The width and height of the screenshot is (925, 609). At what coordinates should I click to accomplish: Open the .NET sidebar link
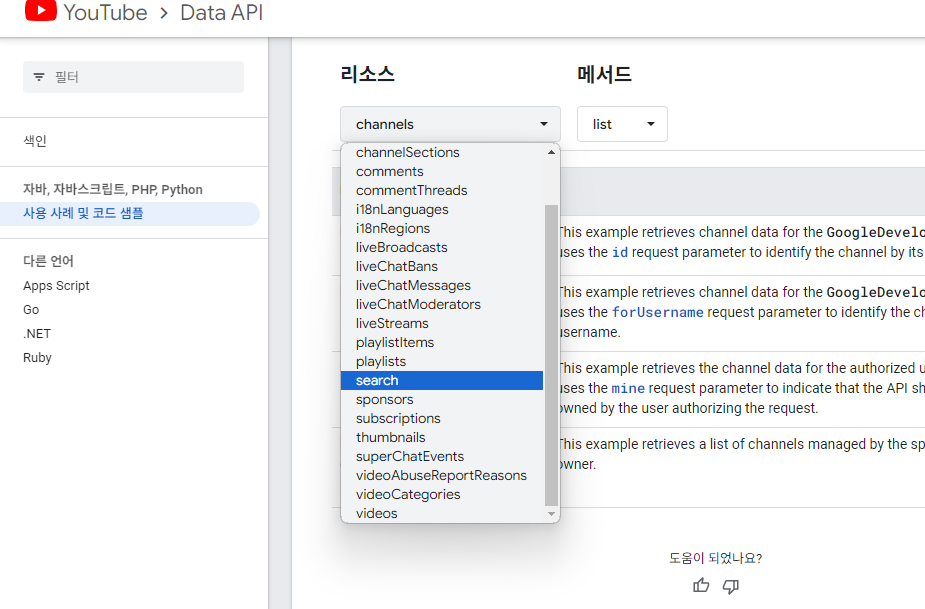(x=37, y=334)
